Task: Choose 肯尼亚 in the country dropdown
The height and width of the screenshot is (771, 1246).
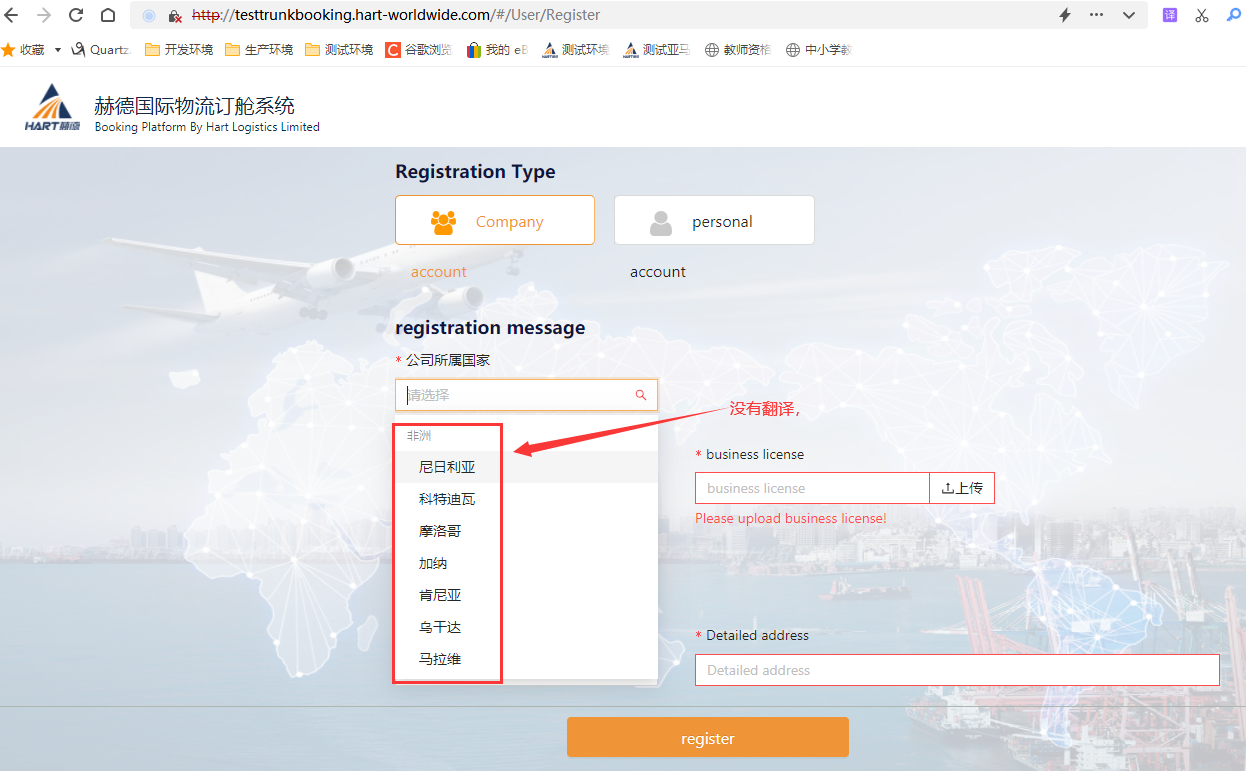Action: click(x=440, y=595)
